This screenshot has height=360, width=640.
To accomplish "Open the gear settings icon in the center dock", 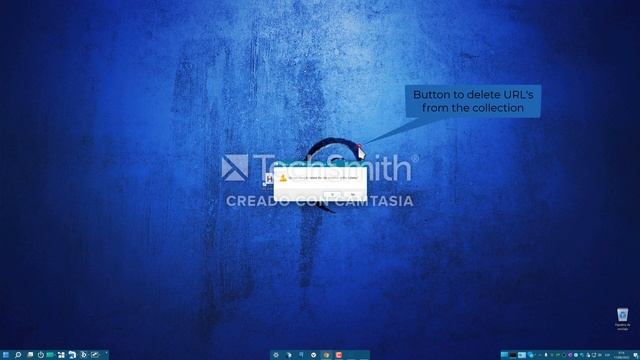I will [x=276, y=355].
